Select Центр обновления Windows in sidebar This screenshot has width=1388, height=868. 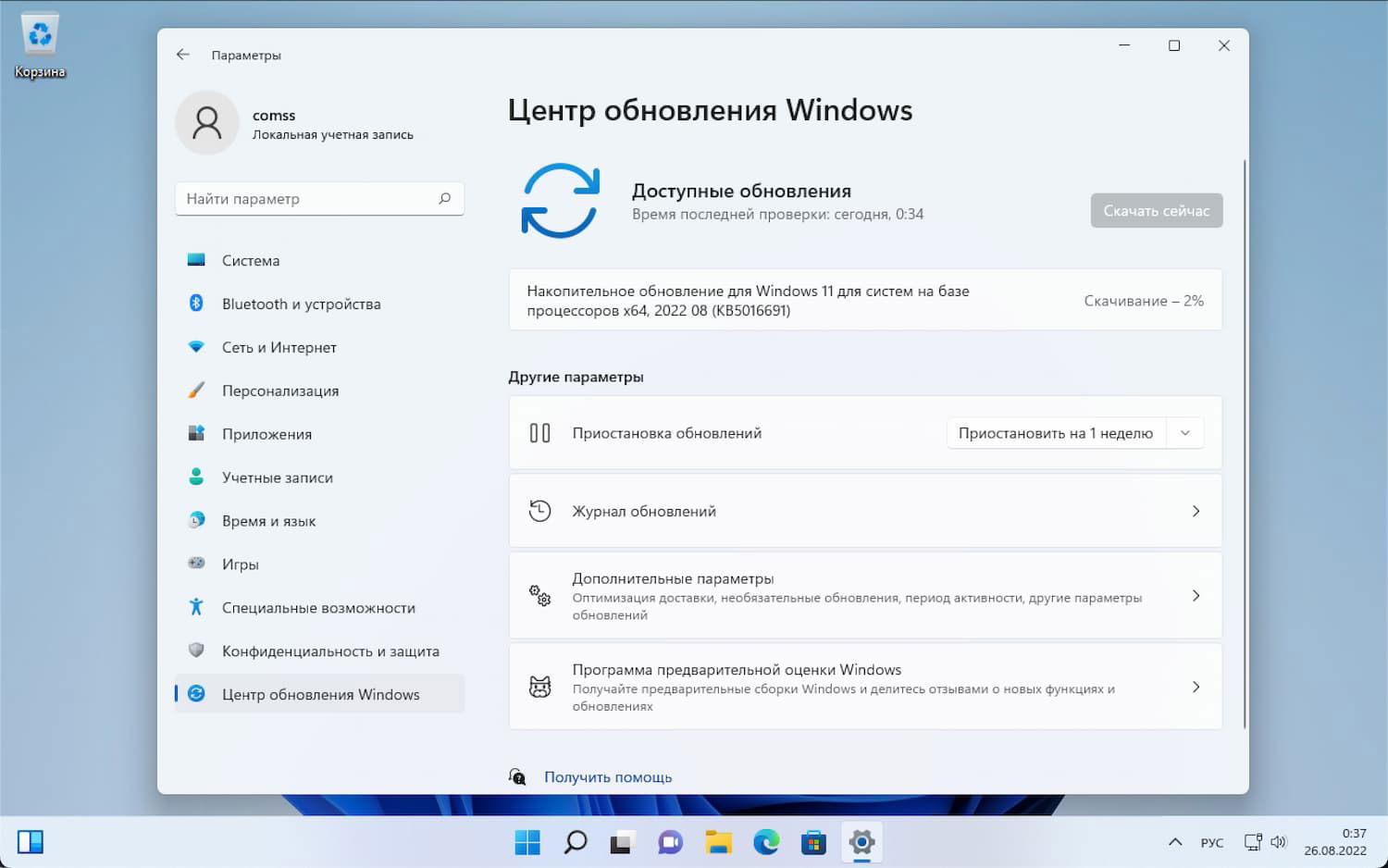[319, 693]
